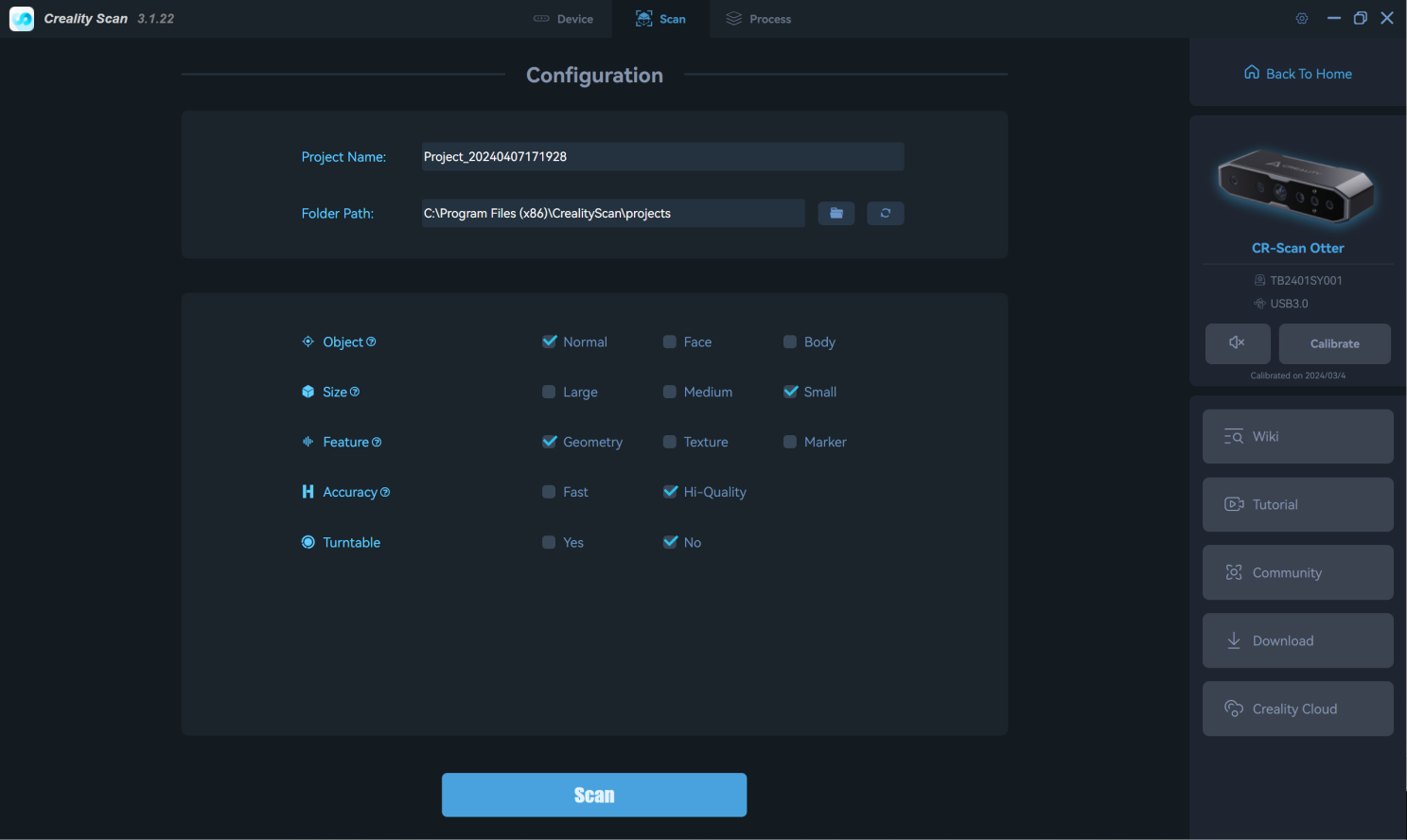Click the Back To Home house icon

click(1252, 72)
